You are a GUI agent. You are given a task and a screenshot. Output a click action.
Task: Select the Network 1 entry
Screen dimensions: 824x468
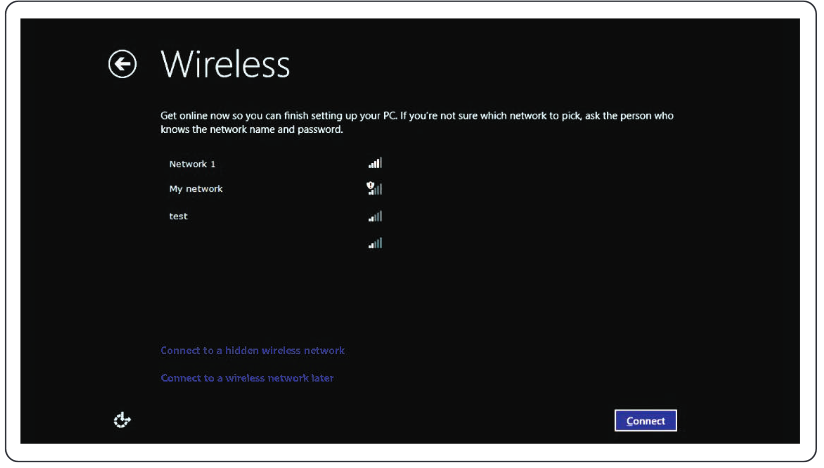(x=192, y=163)
